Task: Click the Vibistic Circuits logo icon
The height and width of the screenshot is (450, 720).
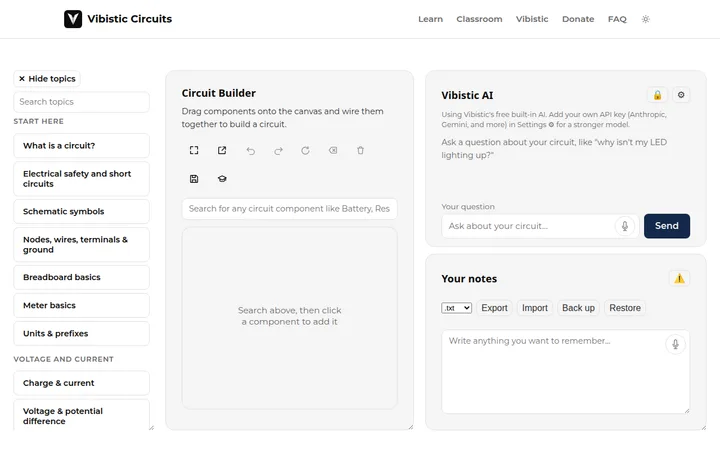Action: pos(73,19)
